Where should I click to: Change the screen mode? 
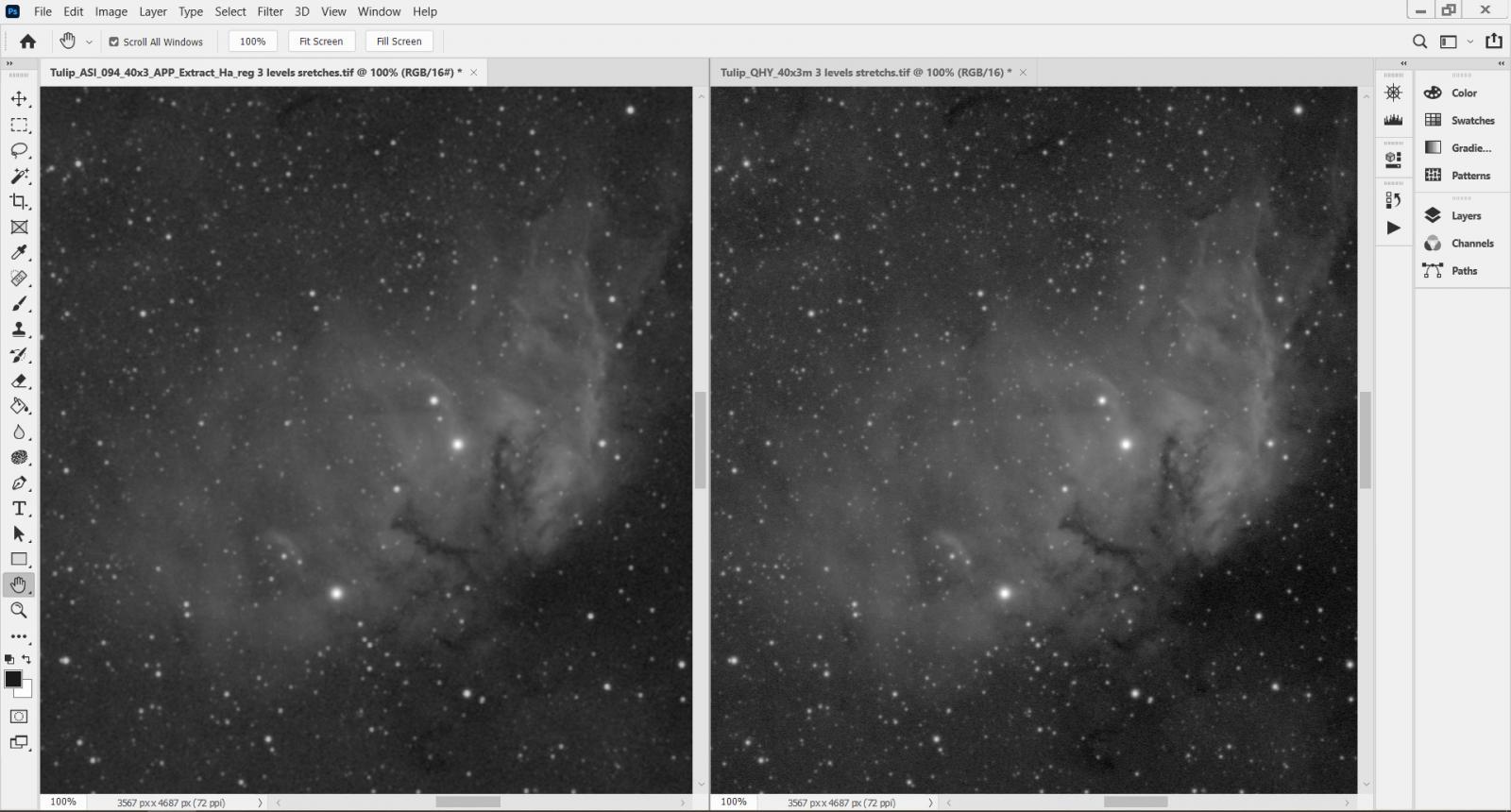[19, 742]
